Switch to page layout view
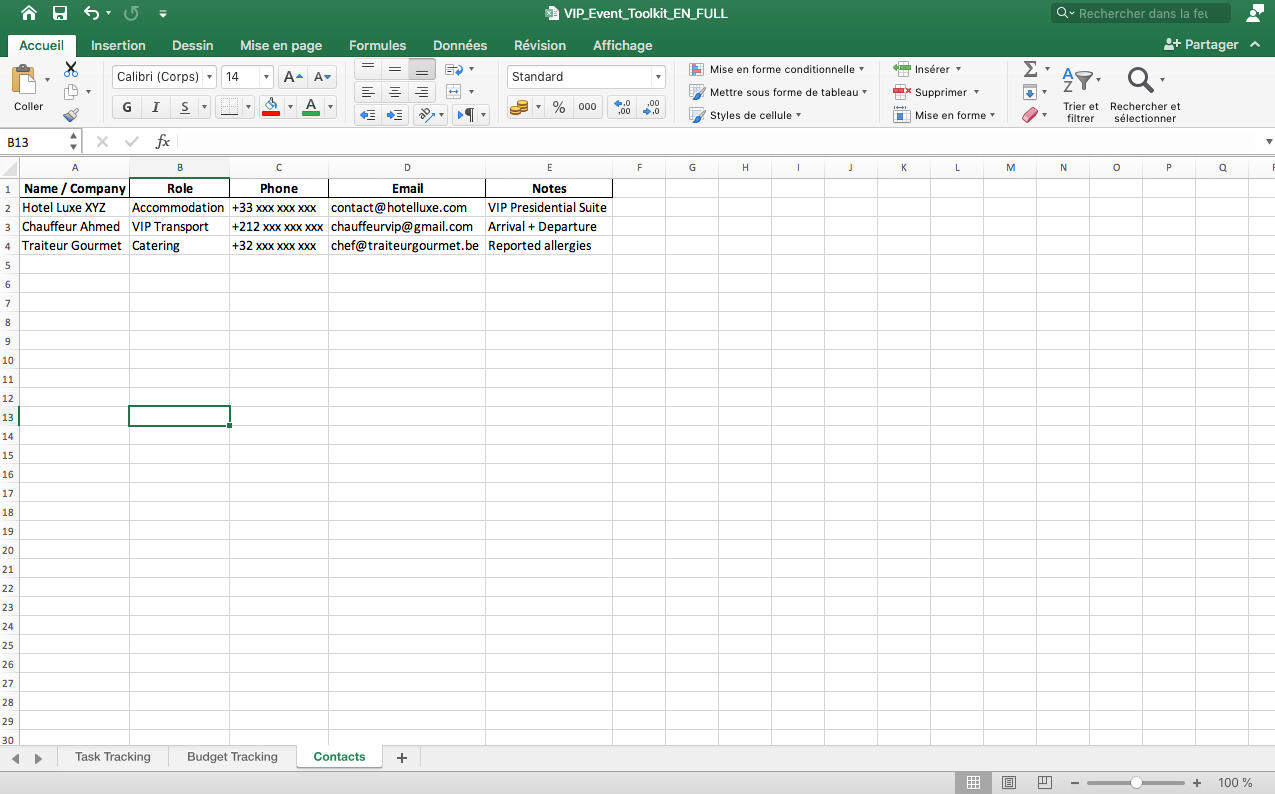 1009,782
